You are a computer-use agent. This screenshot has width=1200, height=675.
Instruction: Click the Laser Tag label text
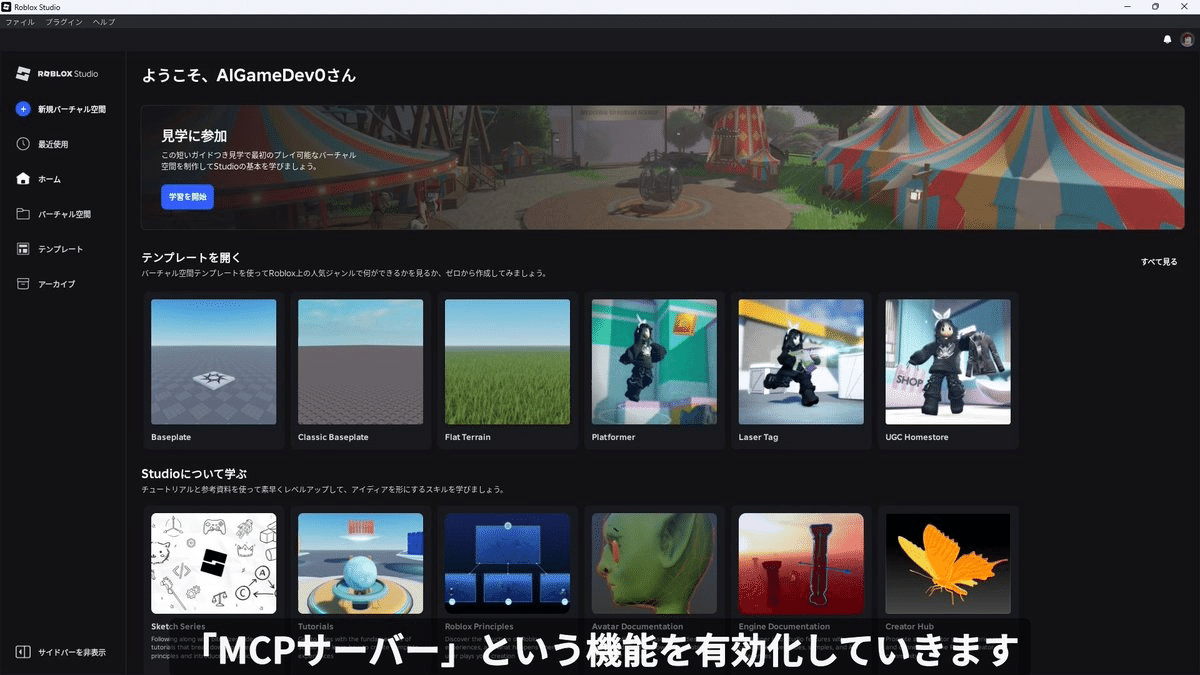[x=759, y=437]
